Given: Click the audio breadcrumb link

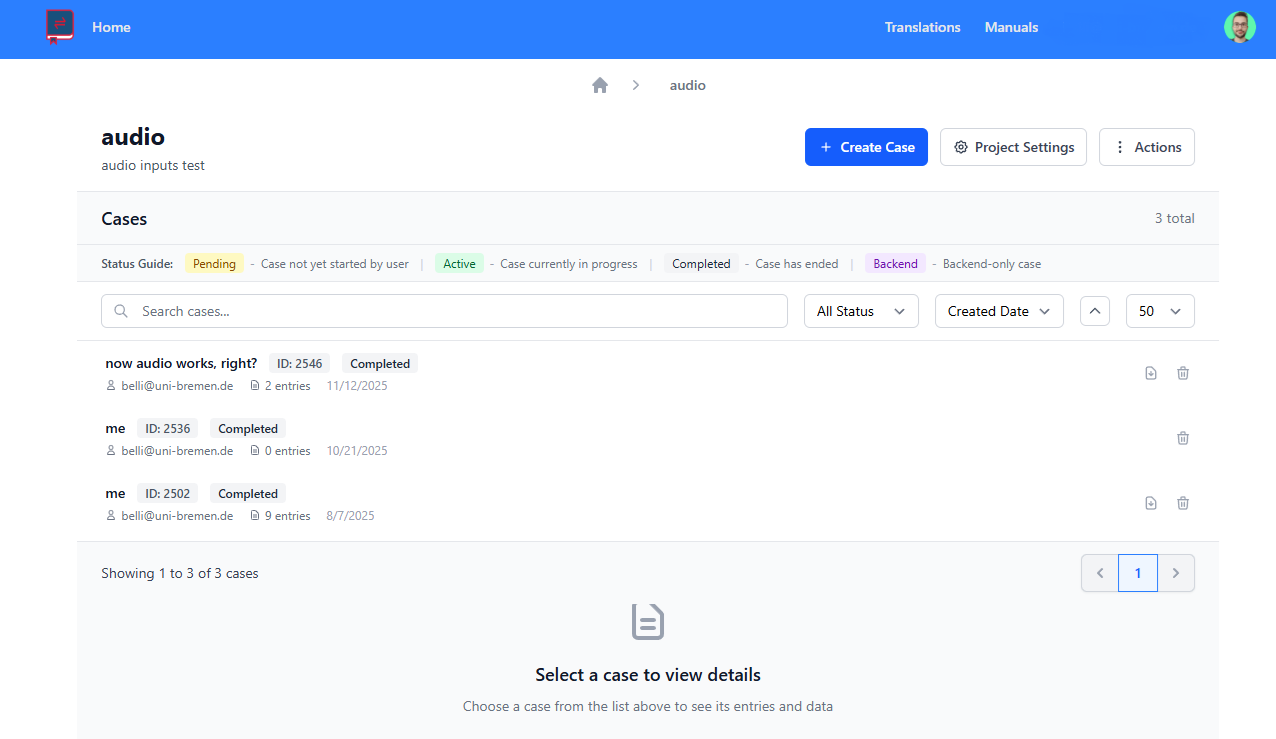Looking at the screenshot, I should [x=688, y=85].
